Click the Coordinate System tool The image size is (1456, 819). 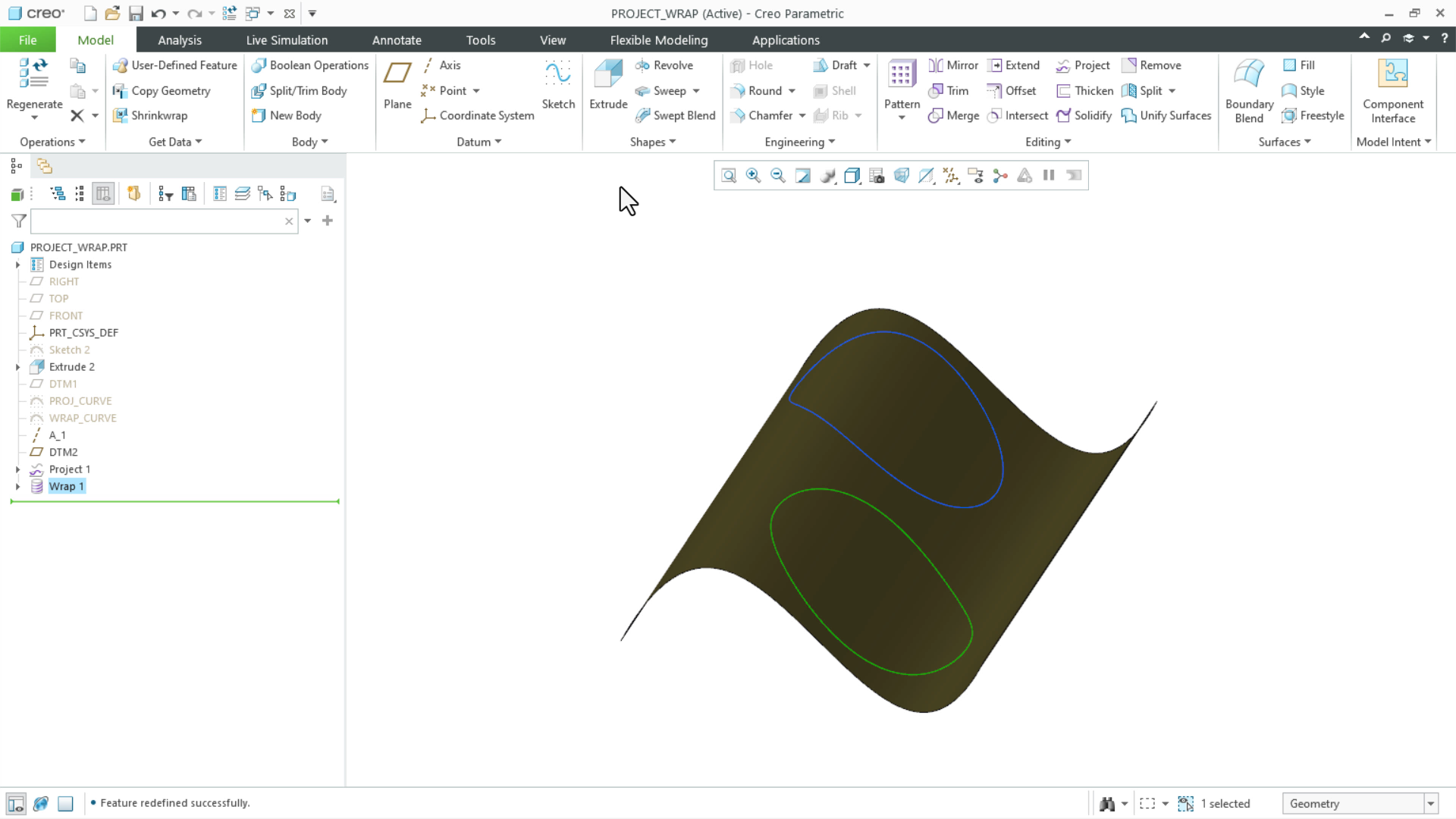(x=478, y=115)
